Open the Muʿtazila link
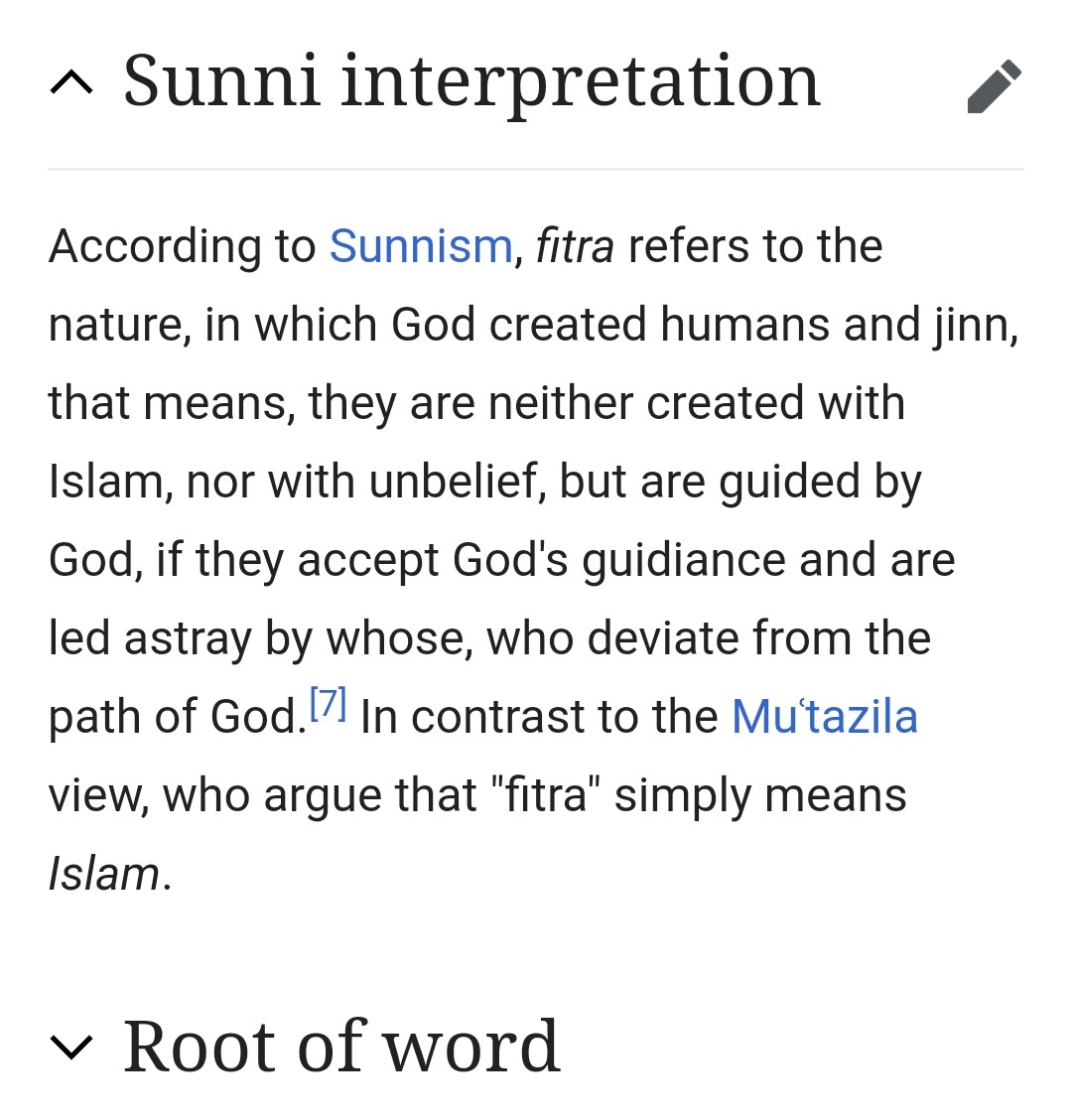The image size is (1072, 1120). tap(825, 717)
